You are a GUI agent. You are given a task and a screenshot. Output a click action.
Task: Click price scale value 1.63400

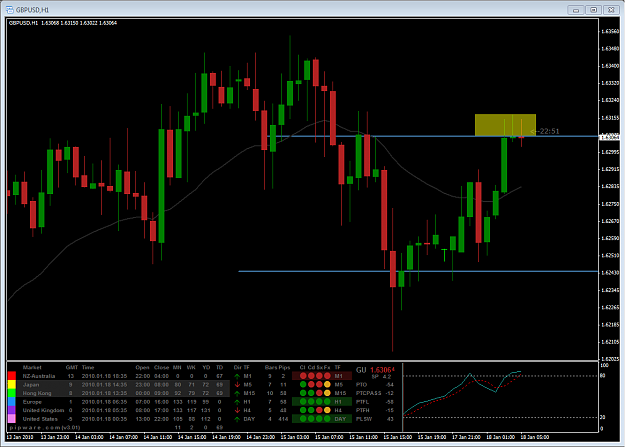tap(610, 66)
